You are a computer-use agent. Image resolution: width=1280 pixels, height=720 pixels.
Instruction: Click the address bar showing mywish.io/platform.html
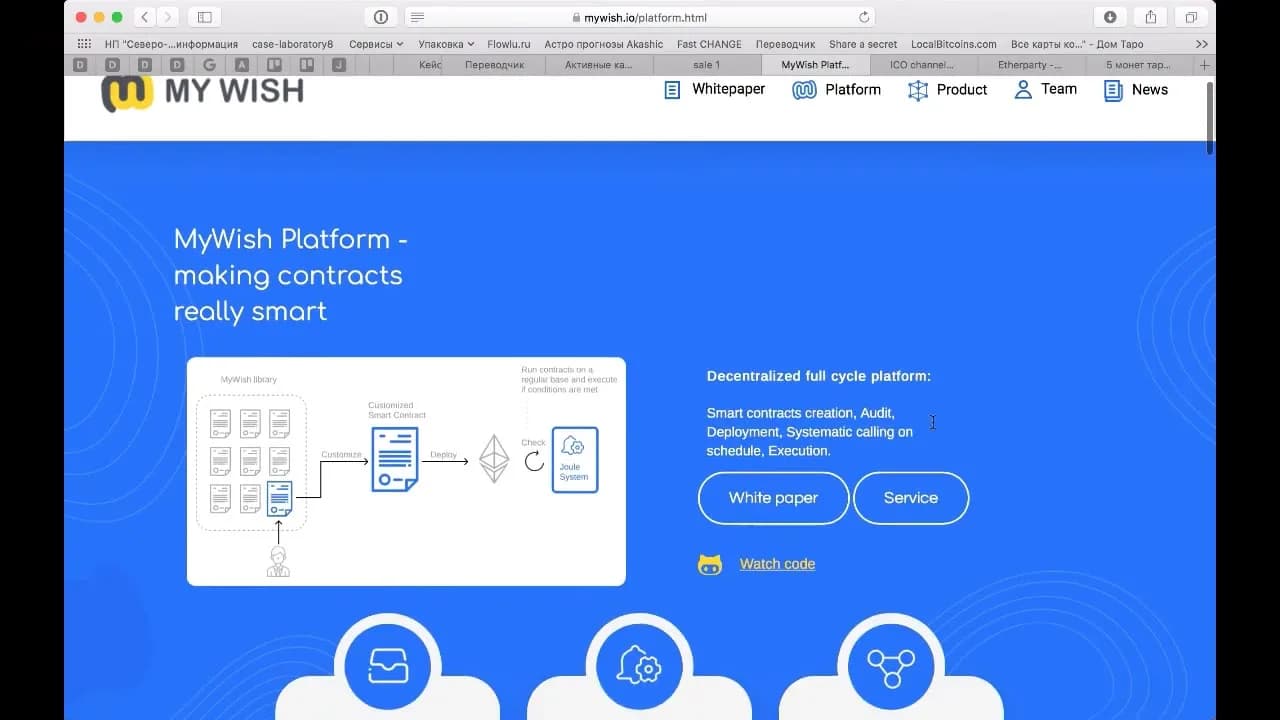pyautogui.click(x=640, y=17)
